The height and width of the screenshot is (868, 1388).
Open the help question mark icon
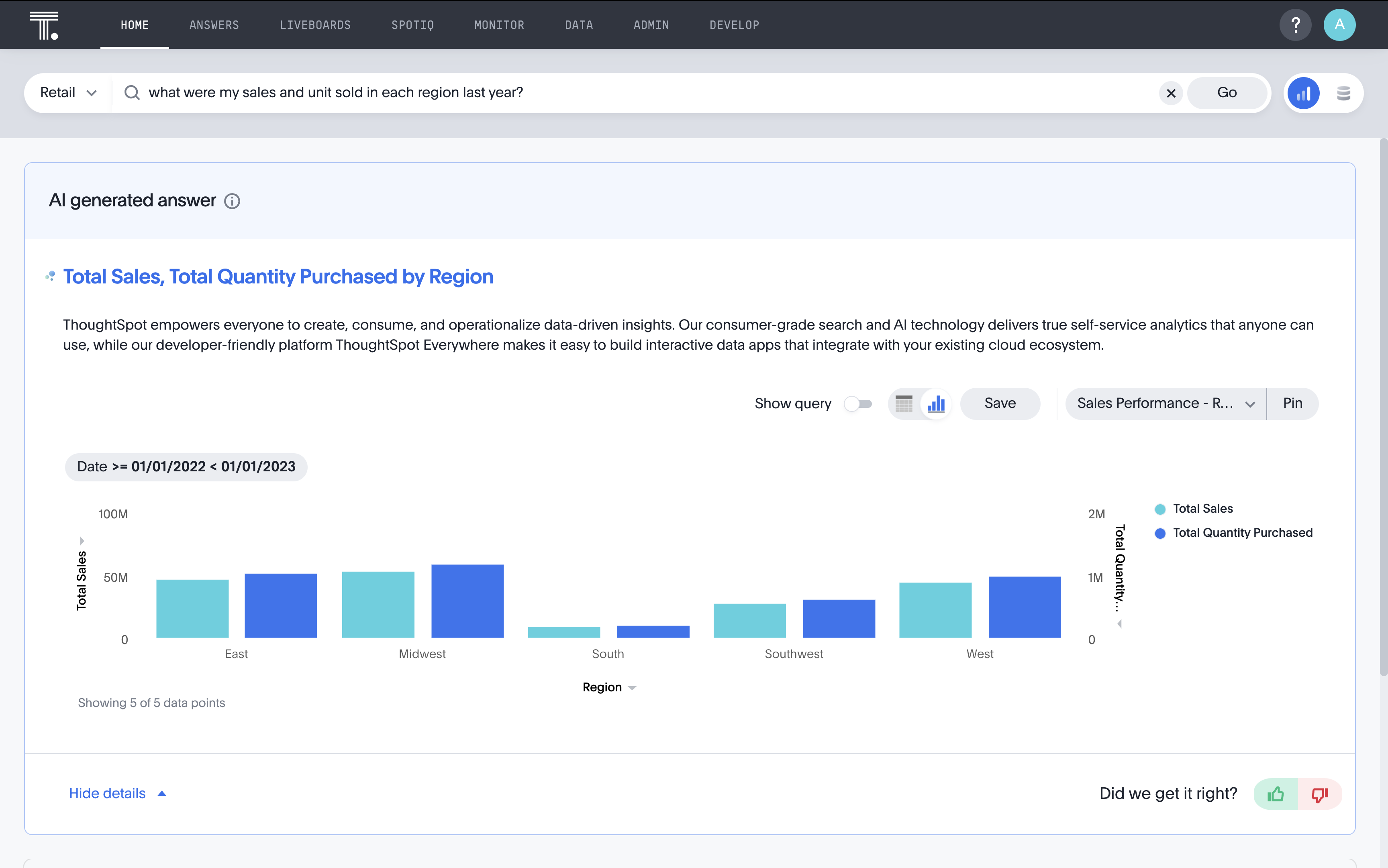pyautogui.click(x=1295, y=24)
